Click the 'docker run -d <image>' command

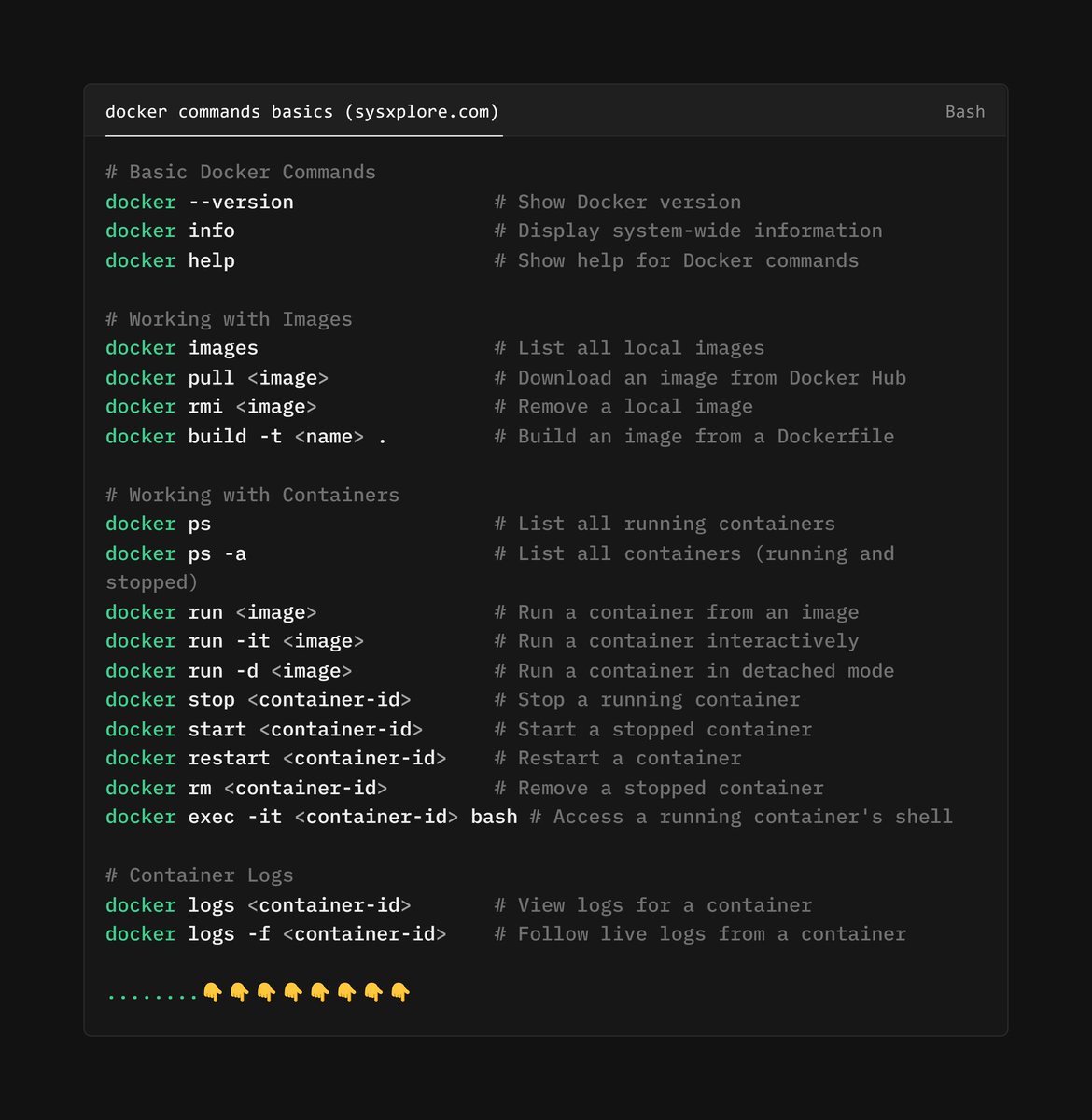[229, 671]
